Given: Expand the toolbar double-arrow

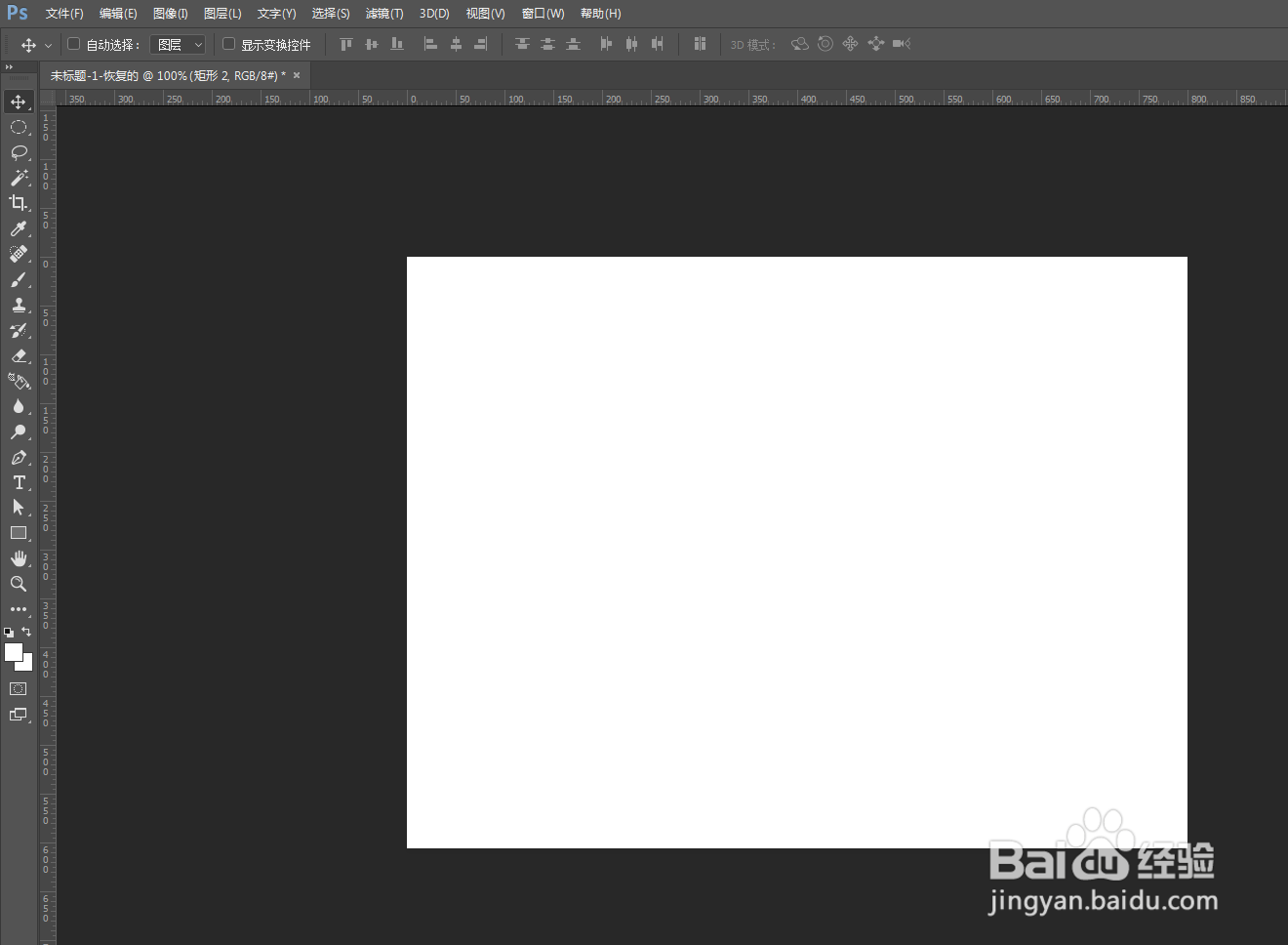Looking at the screenshot, I should tap(9, 67).
